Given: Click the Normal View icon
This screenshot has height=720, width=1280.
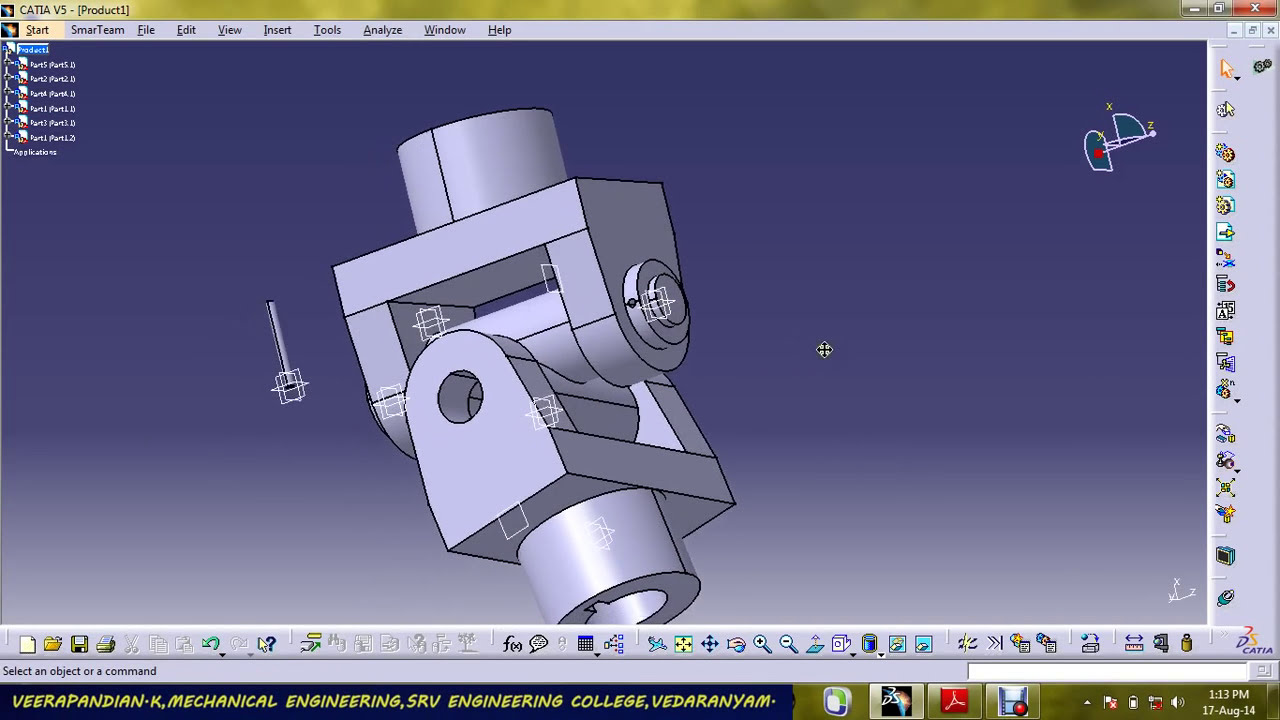Looking at the screenshot, I should (815, 644).
